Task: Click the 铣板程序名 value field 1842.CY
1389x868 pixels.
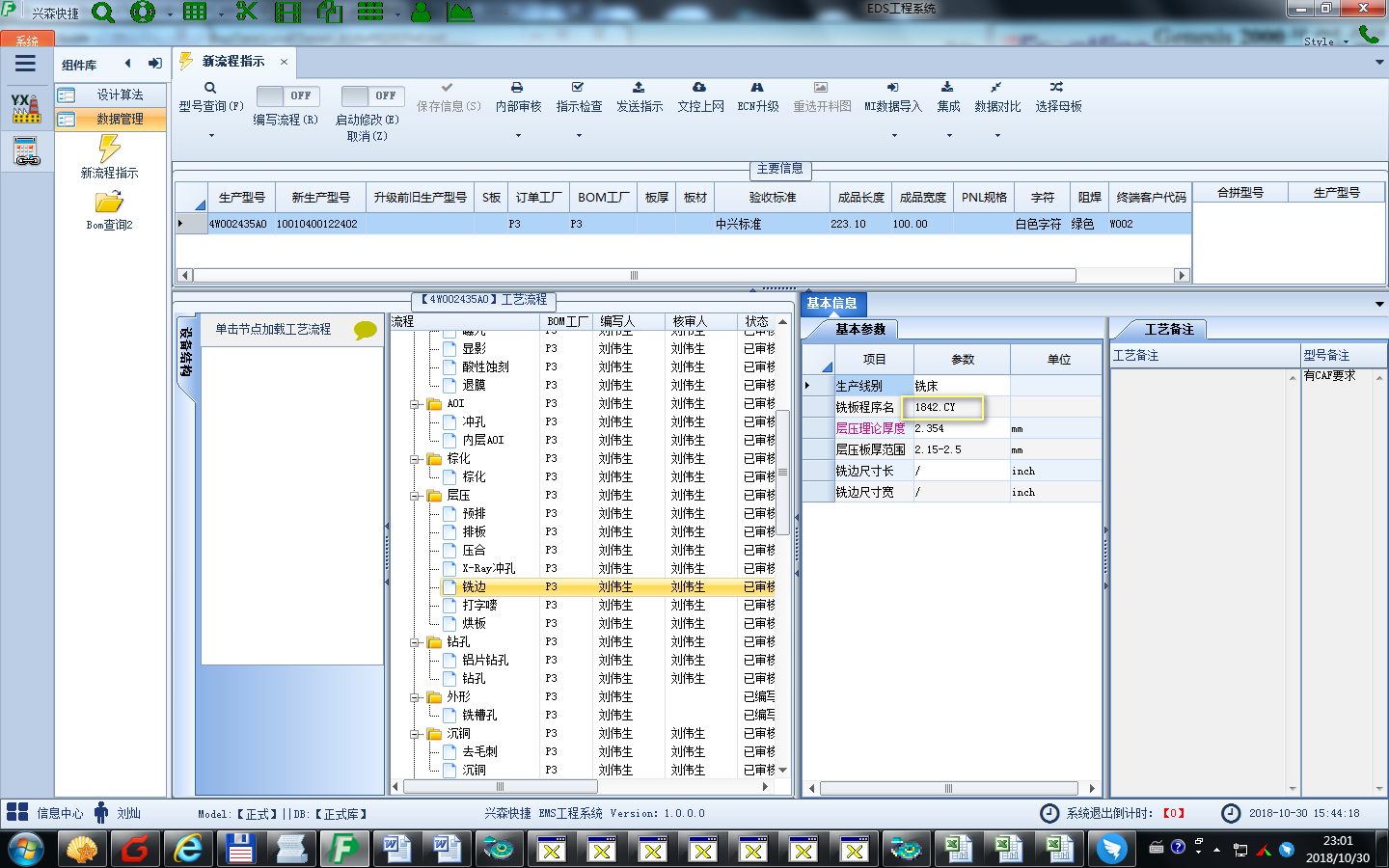Action: click(962, 407)
